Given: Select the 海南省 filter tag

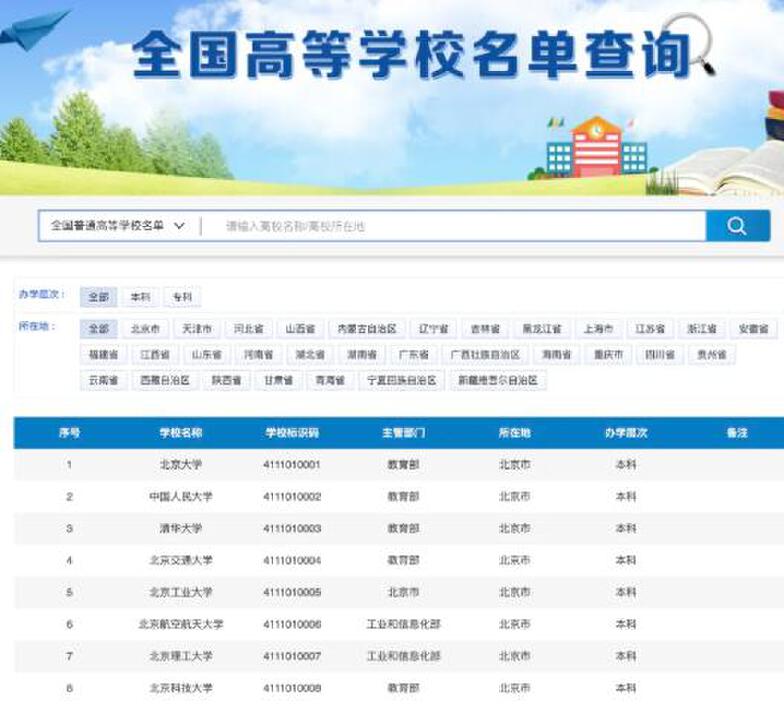Looking at the screenshot, I should (x=556, y=355).
